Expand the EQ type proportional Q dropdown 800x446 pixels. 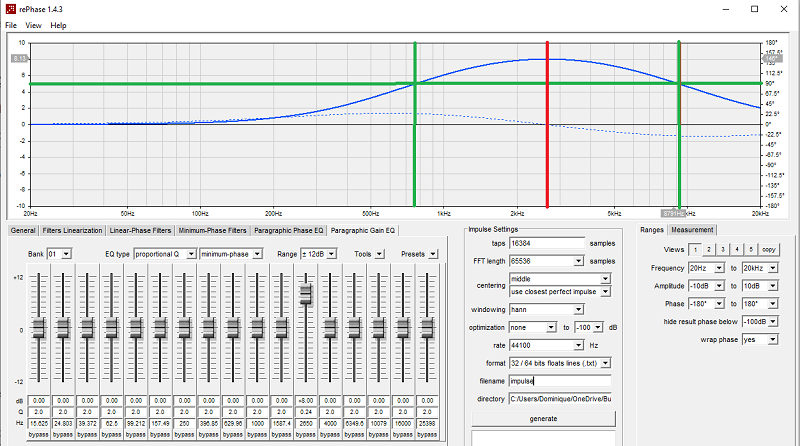[x=191, y=254]
